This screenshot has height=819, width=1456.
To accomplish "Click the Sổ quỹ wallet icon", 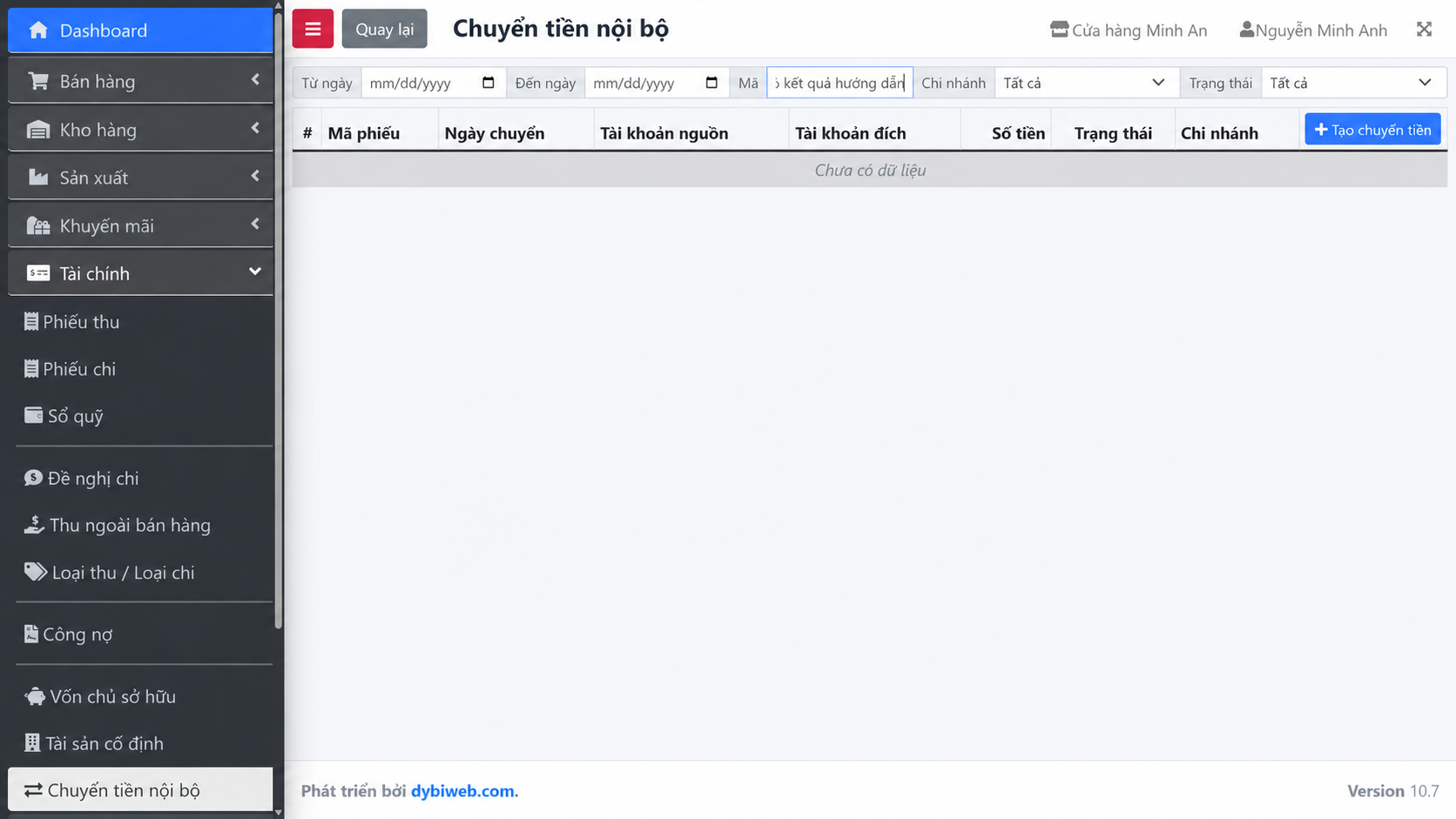I will click(x=33, y=415).
